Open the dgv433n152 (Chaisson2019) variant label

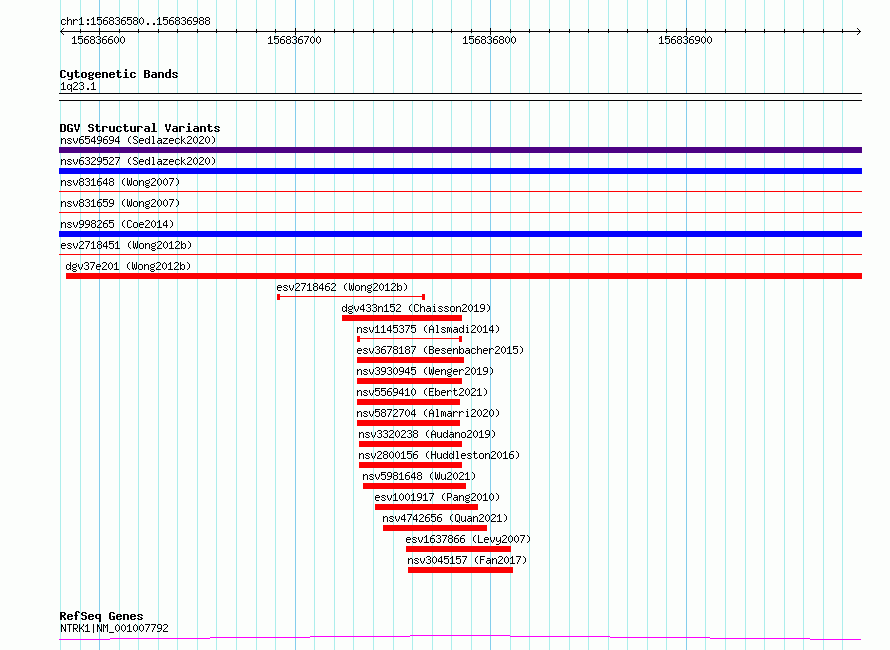tap(416, 308)
